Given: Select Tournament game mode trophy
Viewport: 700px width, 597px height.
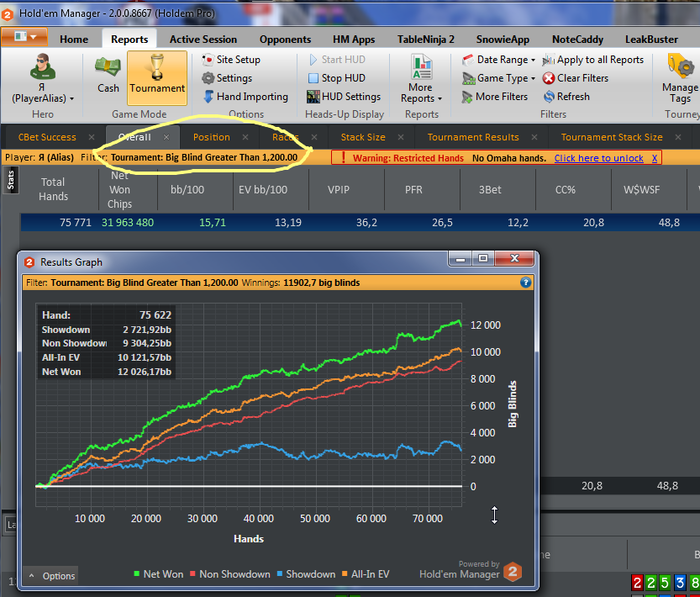Looking at the screenshot, I should (x=157, y=78).
